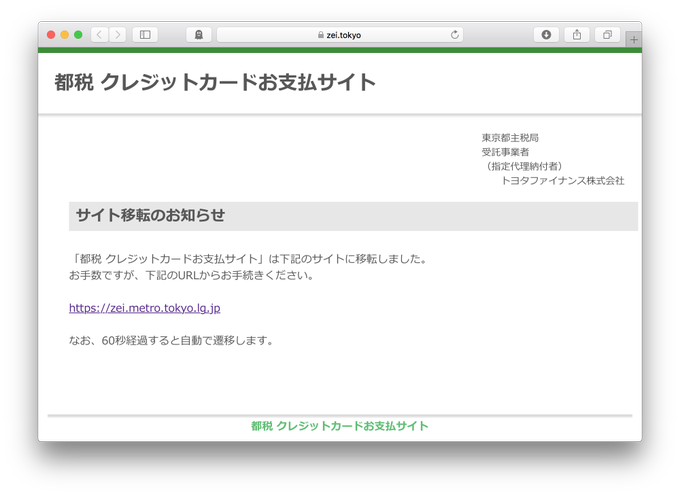
Task: Click the お手数ですが、下記のURLからお手続きください。 line
Action: click(193, 275)
